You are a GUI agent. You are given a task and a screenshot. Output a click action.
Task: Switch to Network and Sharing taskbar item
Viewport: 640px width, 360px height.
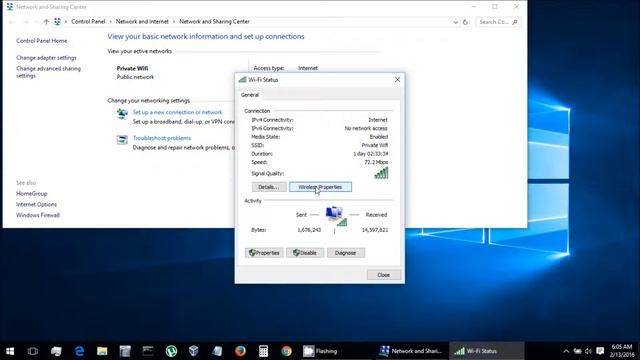coord(411,351)
